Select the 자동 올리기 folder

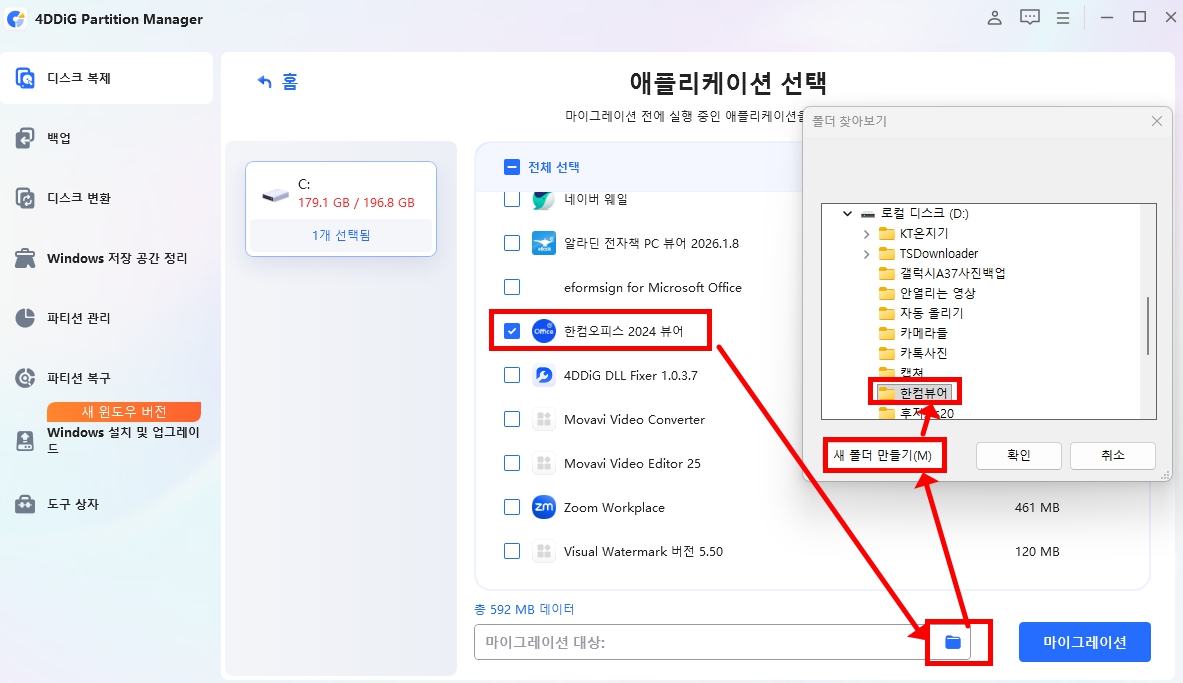coord(931,312)
